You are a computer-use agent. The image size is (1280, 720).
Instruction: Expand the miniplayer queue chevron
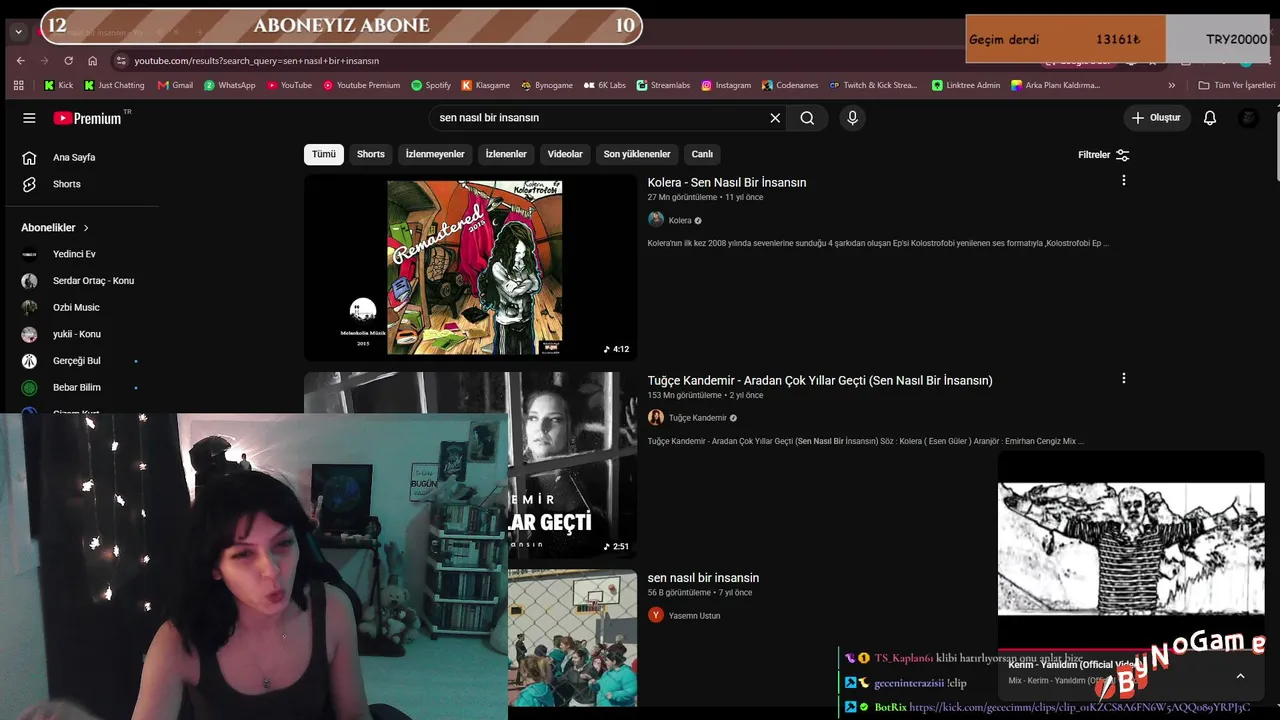(x=1240, y=676)
